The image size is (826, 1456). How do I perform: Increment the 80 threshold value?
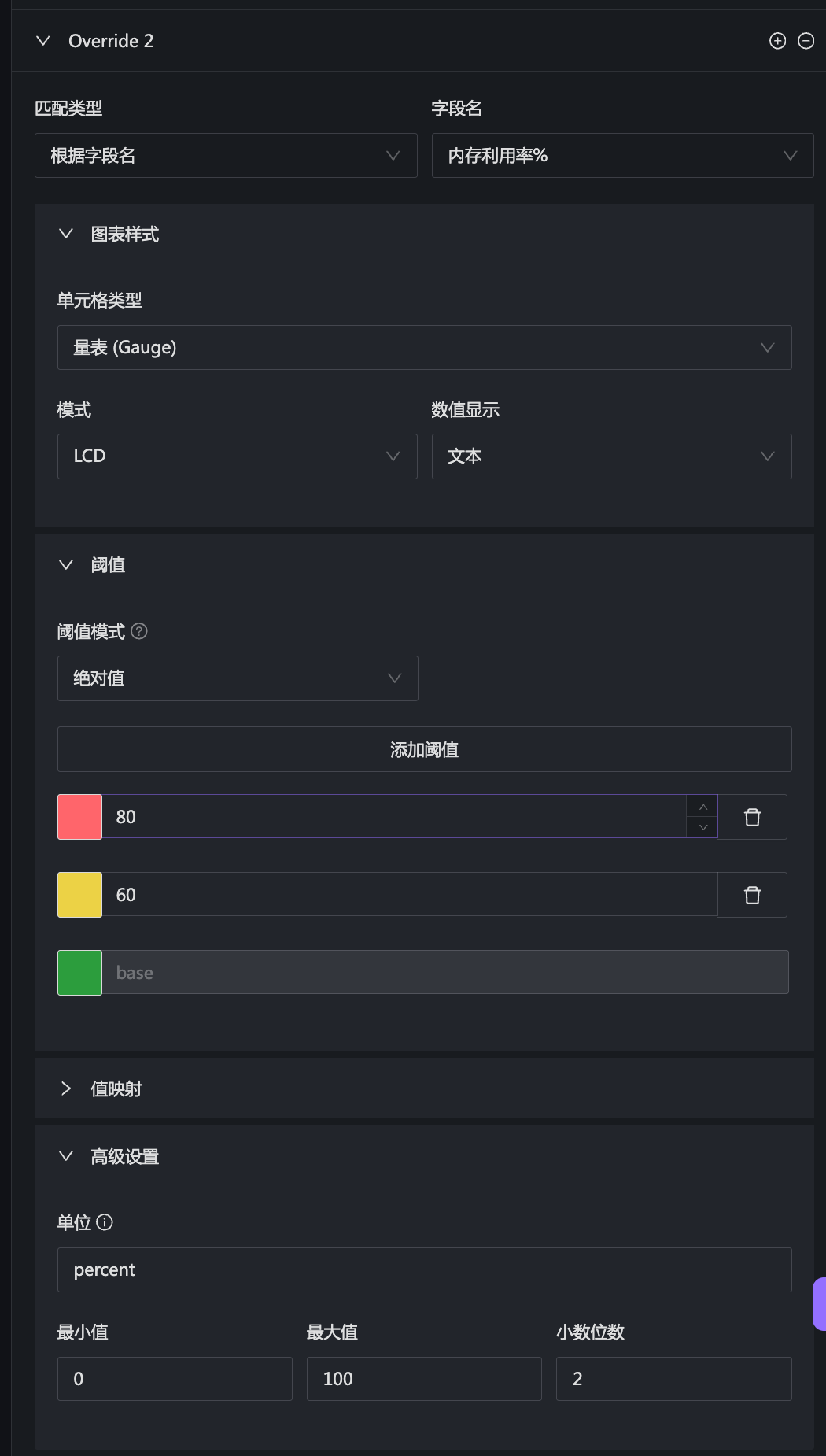click(702, 807)
